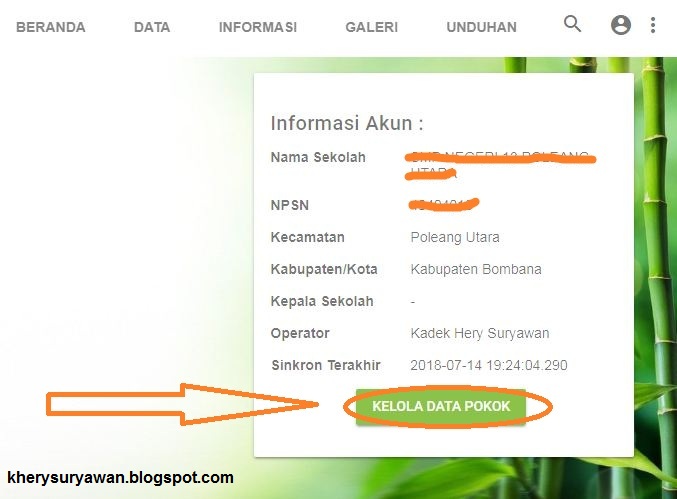Screen dimensions: 677x499
Task: Click the Kepala Sekolah label
Action: coord(322,301)
